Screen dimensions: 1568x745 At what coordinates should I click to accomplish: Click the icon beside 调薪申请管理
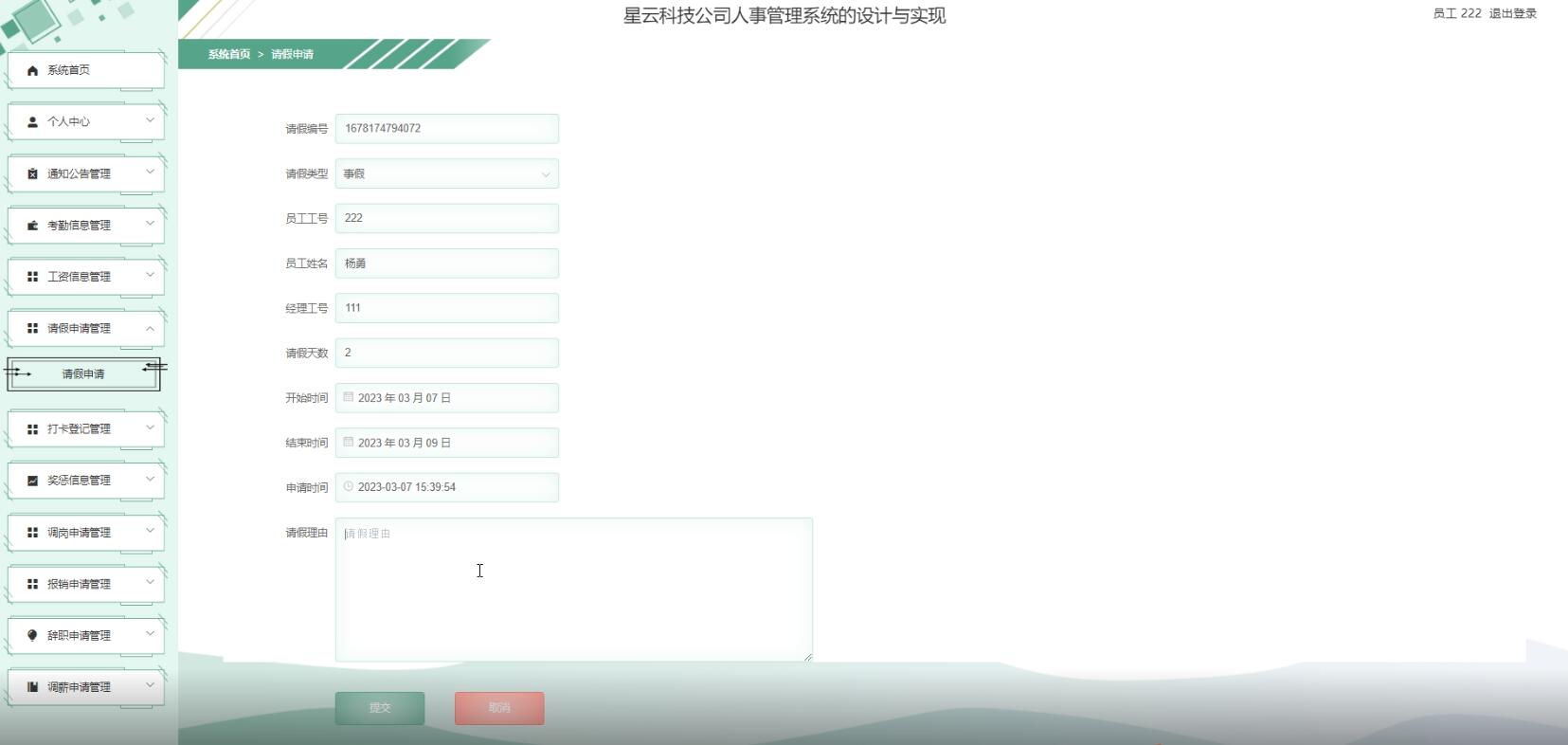32,687
